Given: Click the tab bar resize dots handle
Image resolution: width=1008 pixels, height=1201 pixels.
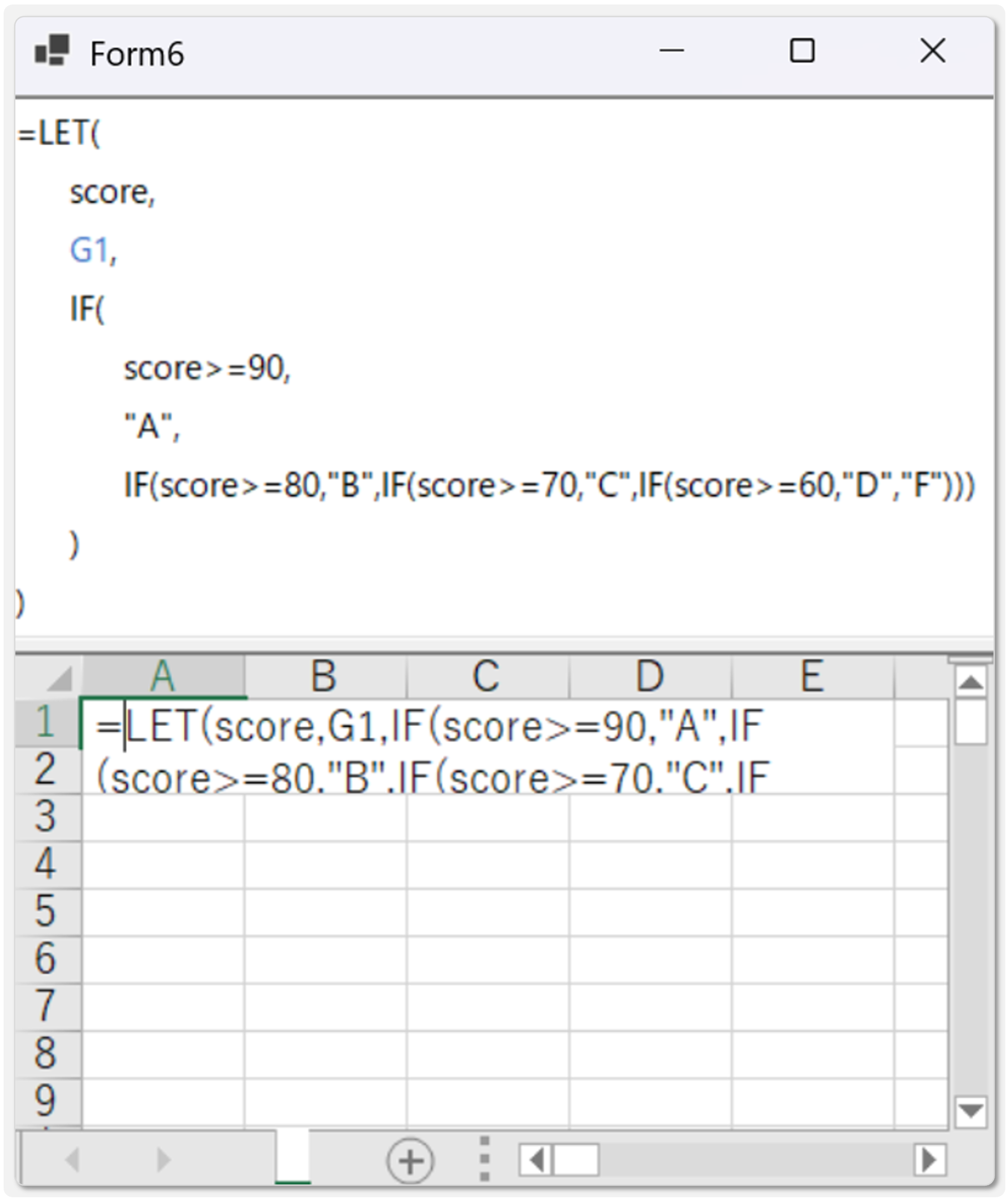Looking at the screenshot, I should coord(484,1159).
